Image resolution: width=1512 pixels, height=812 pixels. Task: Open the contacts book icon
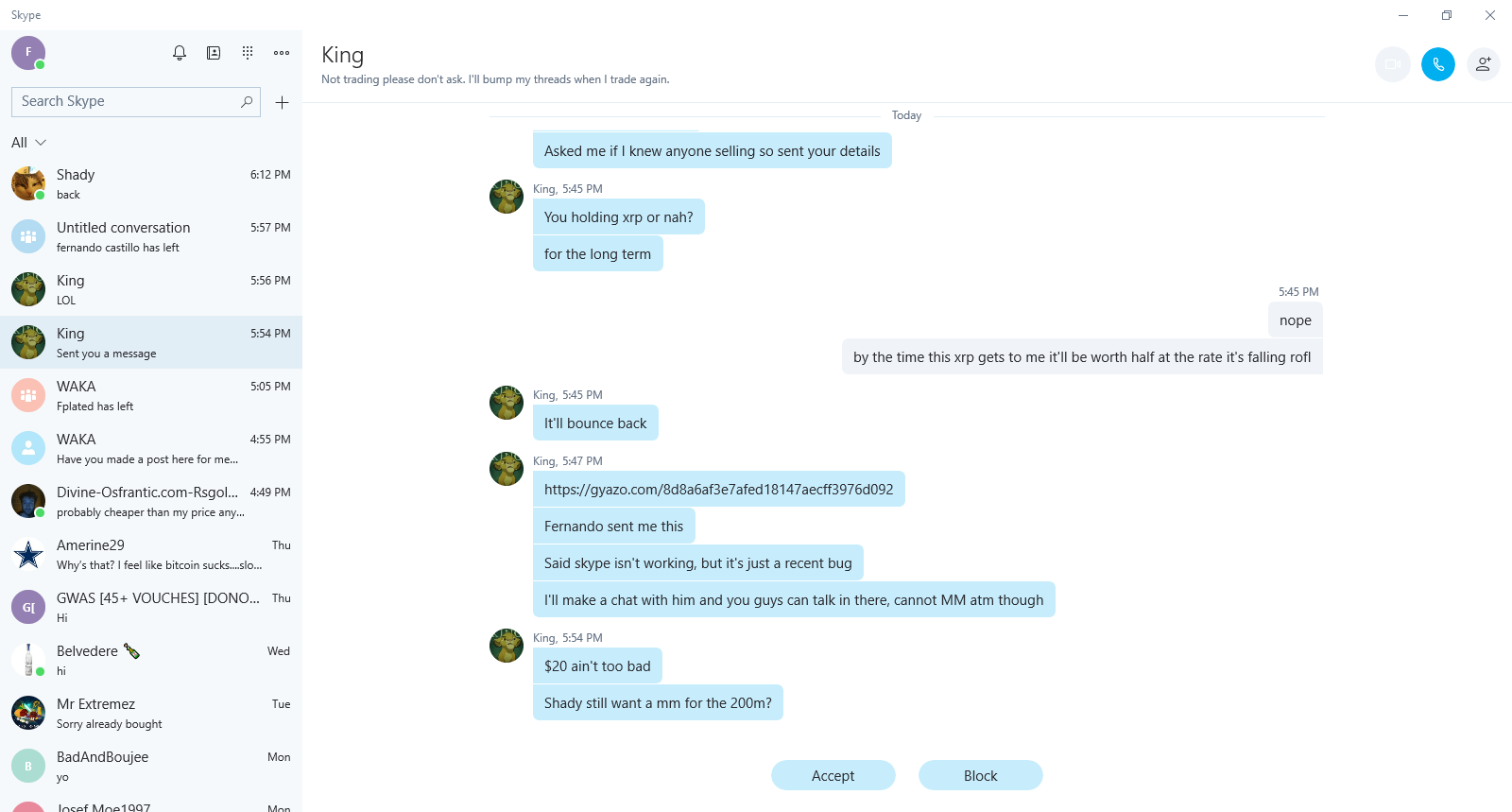[214, 53]
